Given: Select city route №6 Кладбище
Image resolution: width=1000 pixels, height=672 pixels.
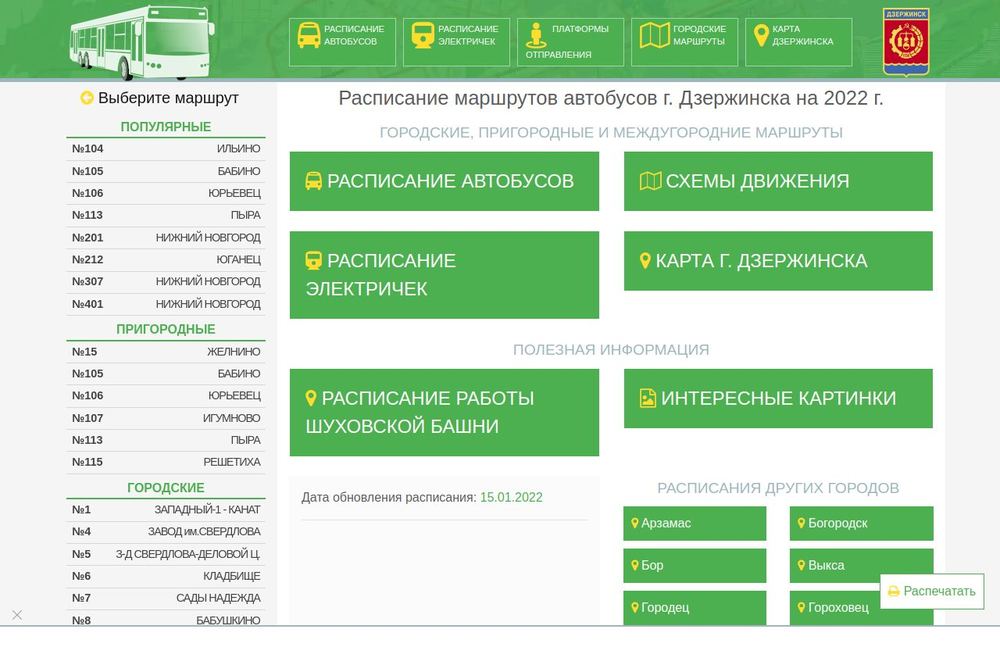Looking at the screenshot, I should click(166, 576).
